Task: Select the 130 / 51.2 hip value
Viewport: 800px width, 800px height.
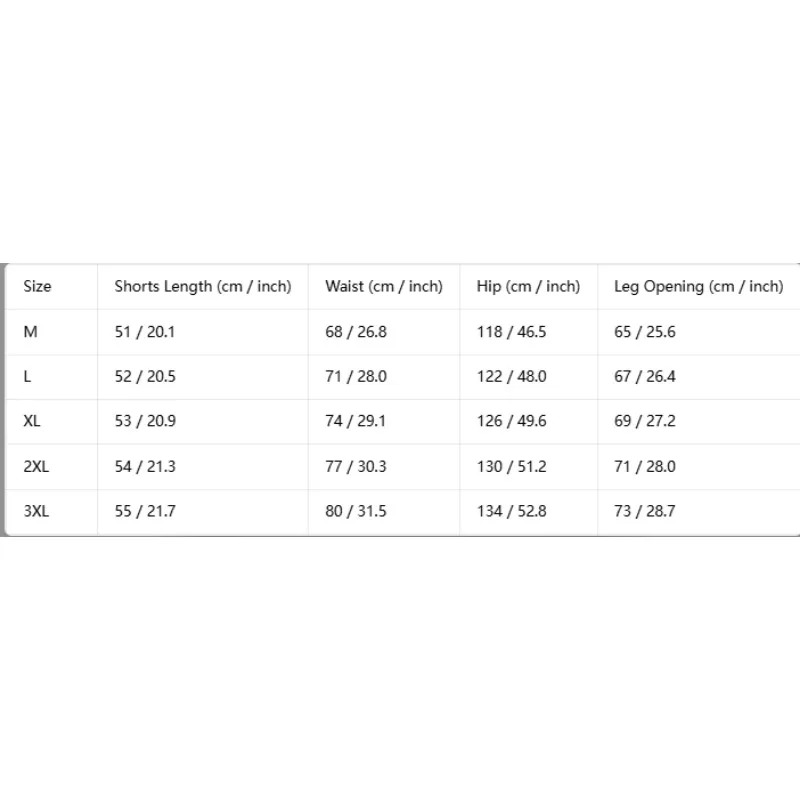Action: [511, 466]
